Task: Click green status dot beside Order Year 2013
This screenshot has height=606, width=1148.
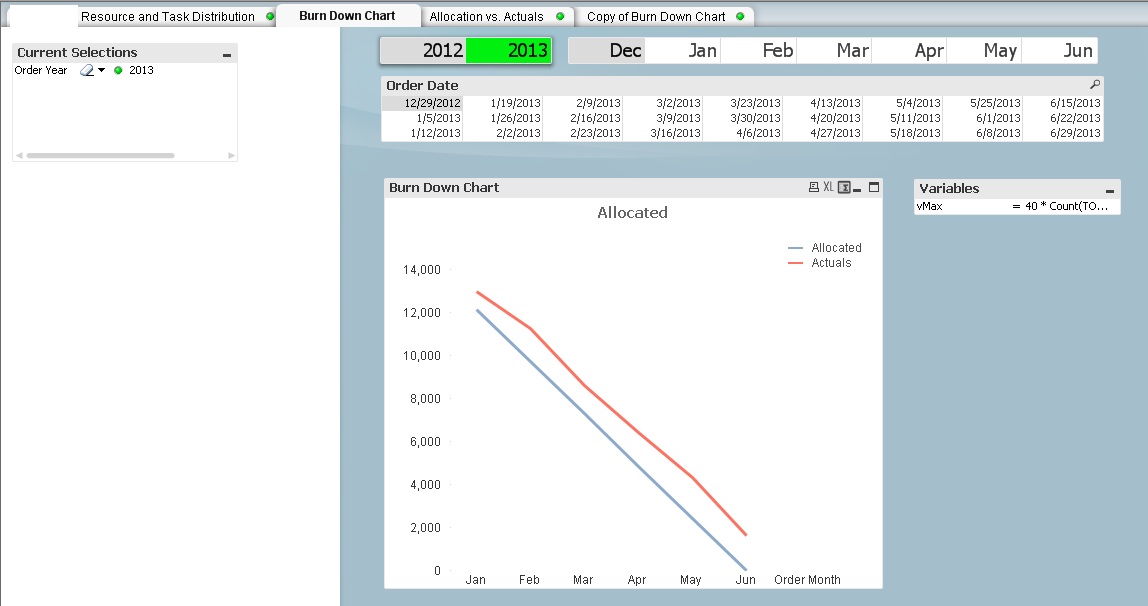Action: [119, 70]
